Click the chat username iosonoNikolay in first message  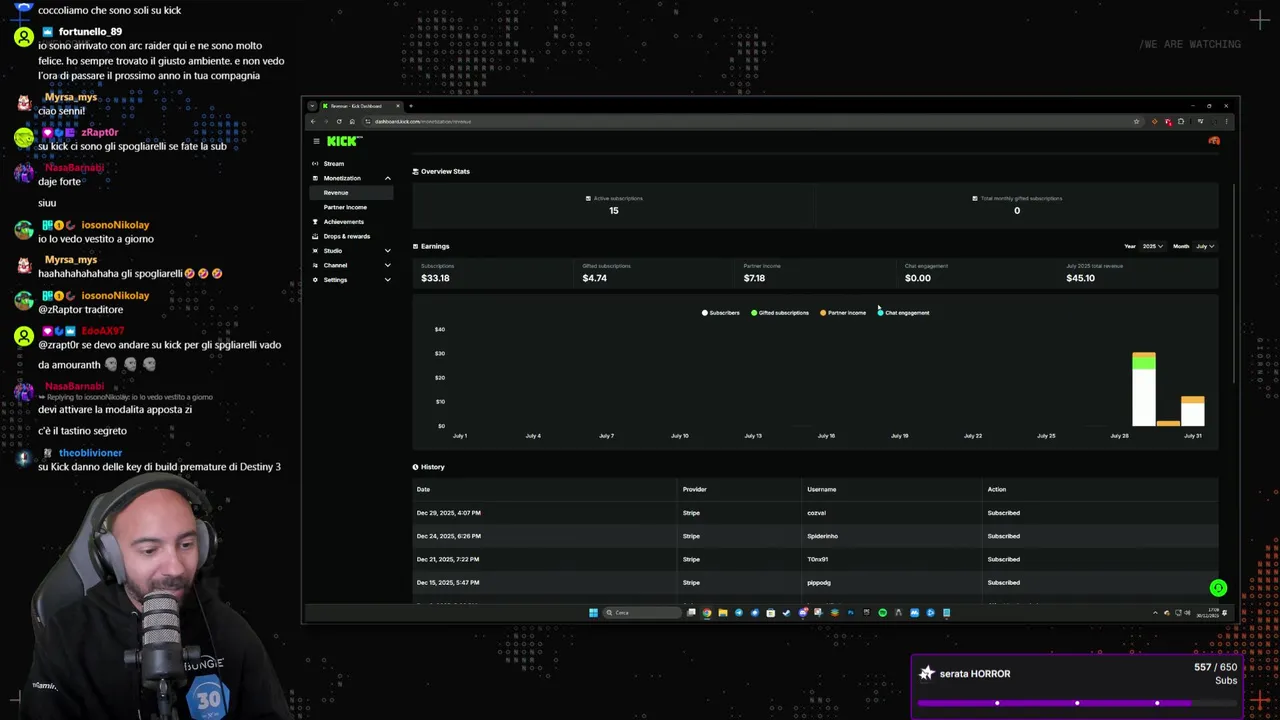[x=115, y=225]
